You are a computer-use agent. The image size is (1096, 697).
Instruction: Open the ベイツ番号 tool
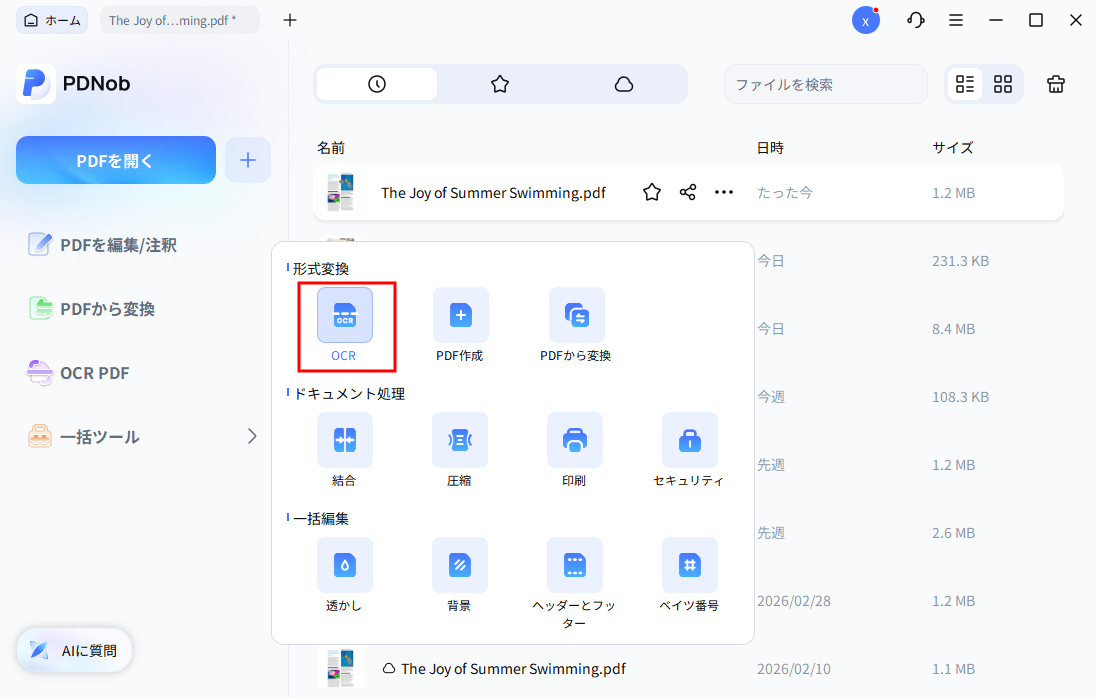[689, 565]
